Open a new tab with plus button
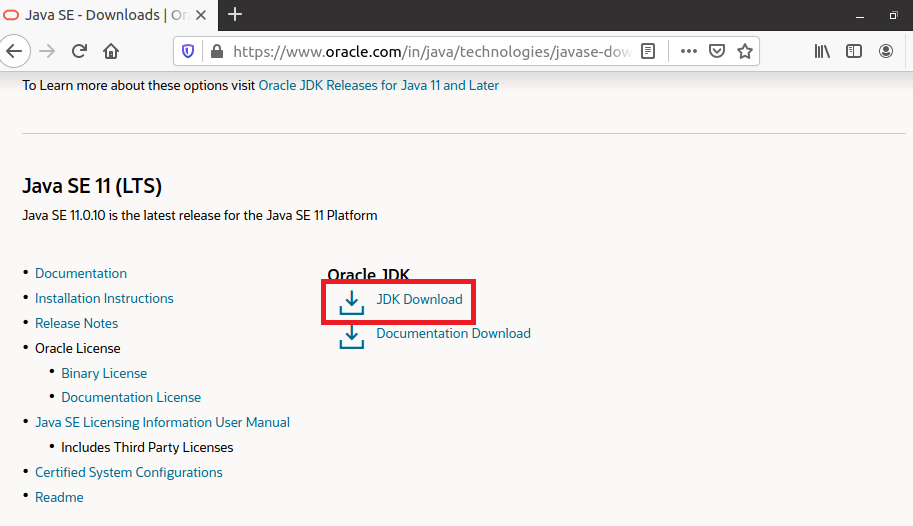Viewport: 913px width, 526px height. point(235,14)
